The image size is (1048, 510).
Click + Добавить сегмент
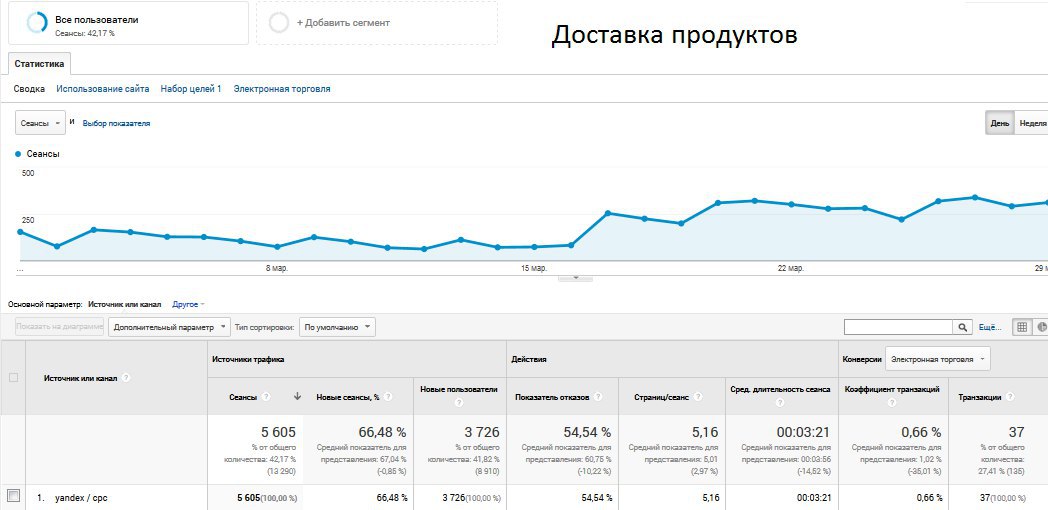(x=343, y=23)
